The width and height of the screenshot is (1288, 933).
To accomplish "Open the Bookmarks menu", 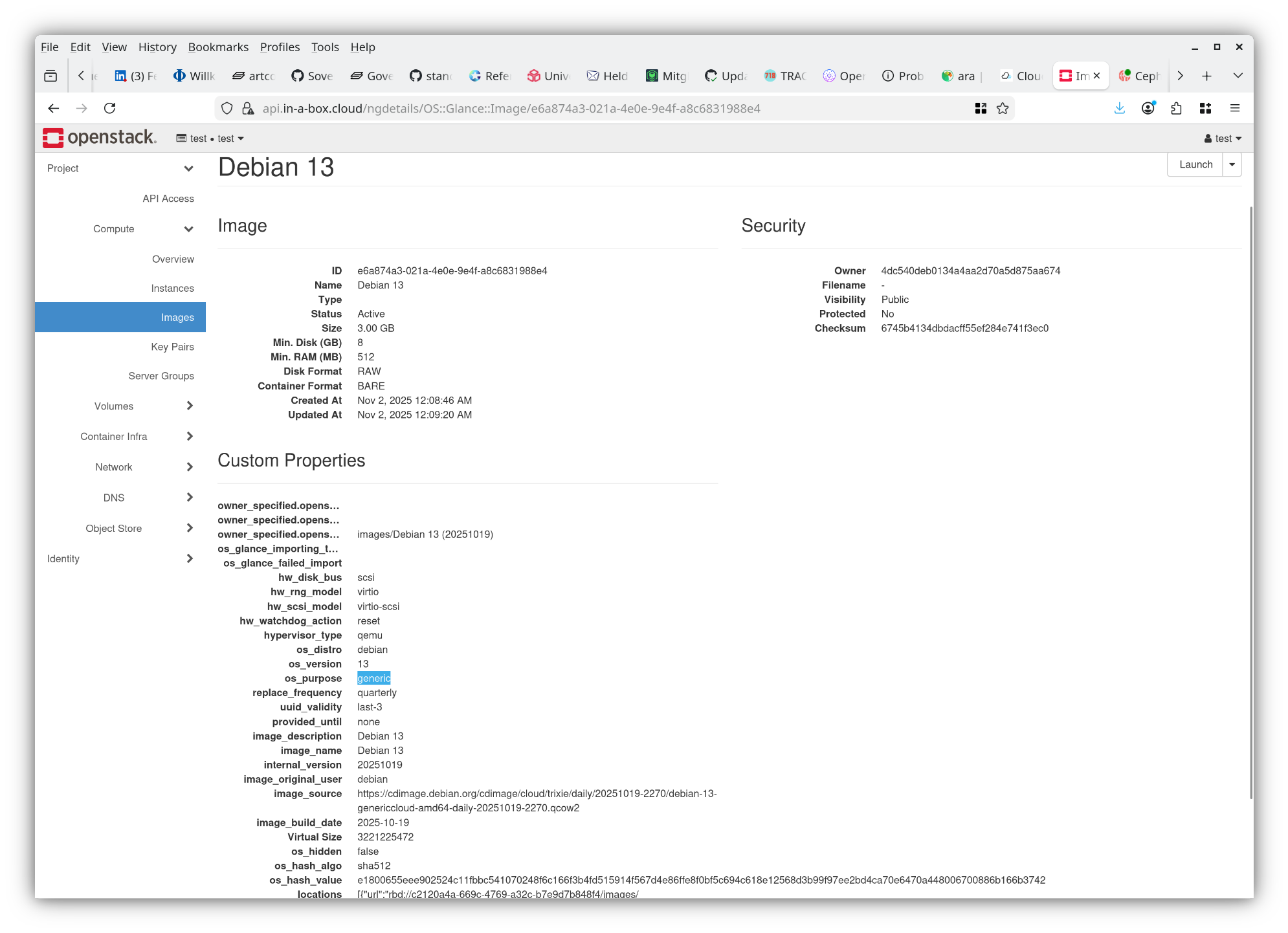I will click(x=218, y=47).
